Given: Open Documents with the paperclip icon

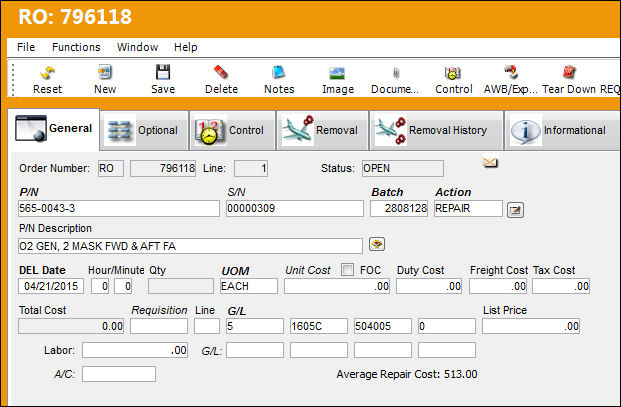Looking at the screenshot, I should pos(395,73).
